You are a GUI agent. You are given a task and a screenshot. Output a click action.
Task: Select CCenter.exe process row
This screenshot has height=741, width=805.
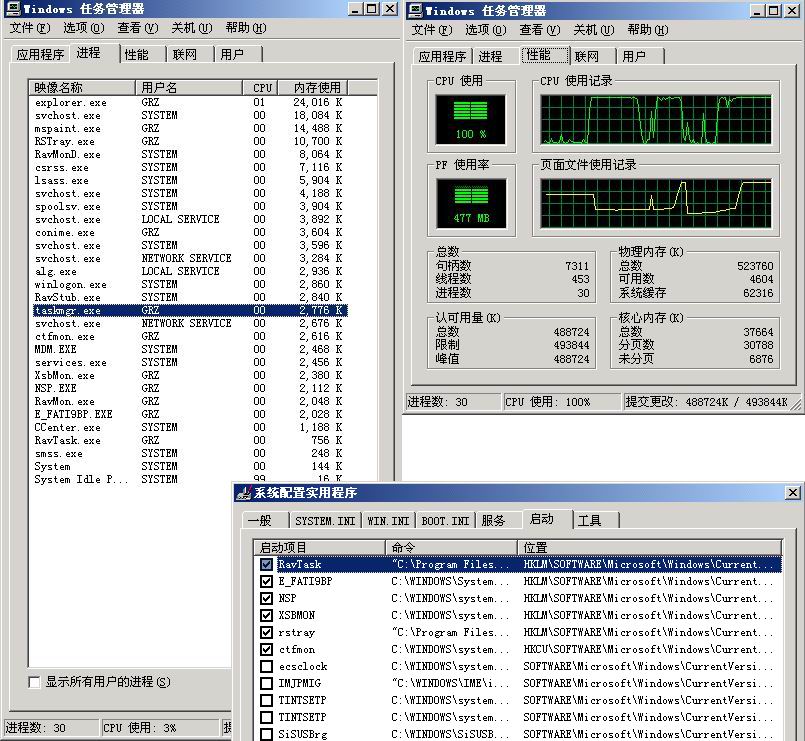(x=190, y=427)
